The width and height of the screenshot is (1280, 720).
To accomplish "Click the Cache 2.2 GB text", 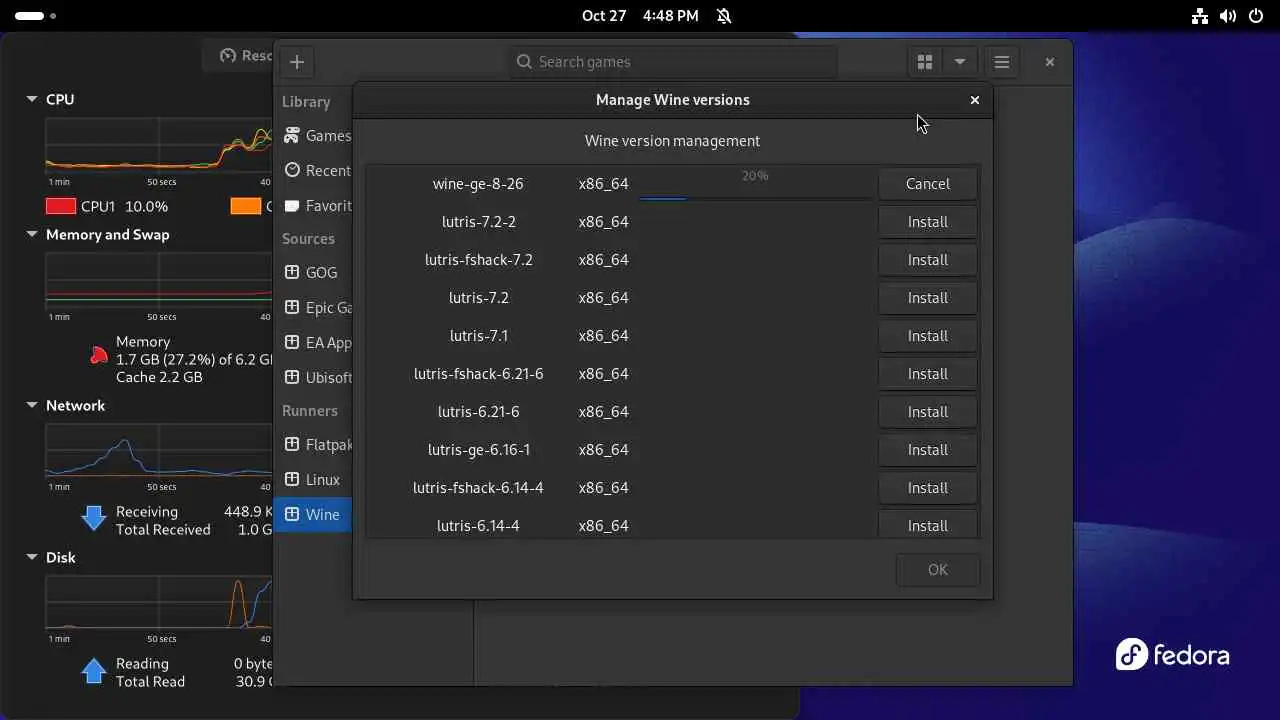I will (x=159, y=378).
